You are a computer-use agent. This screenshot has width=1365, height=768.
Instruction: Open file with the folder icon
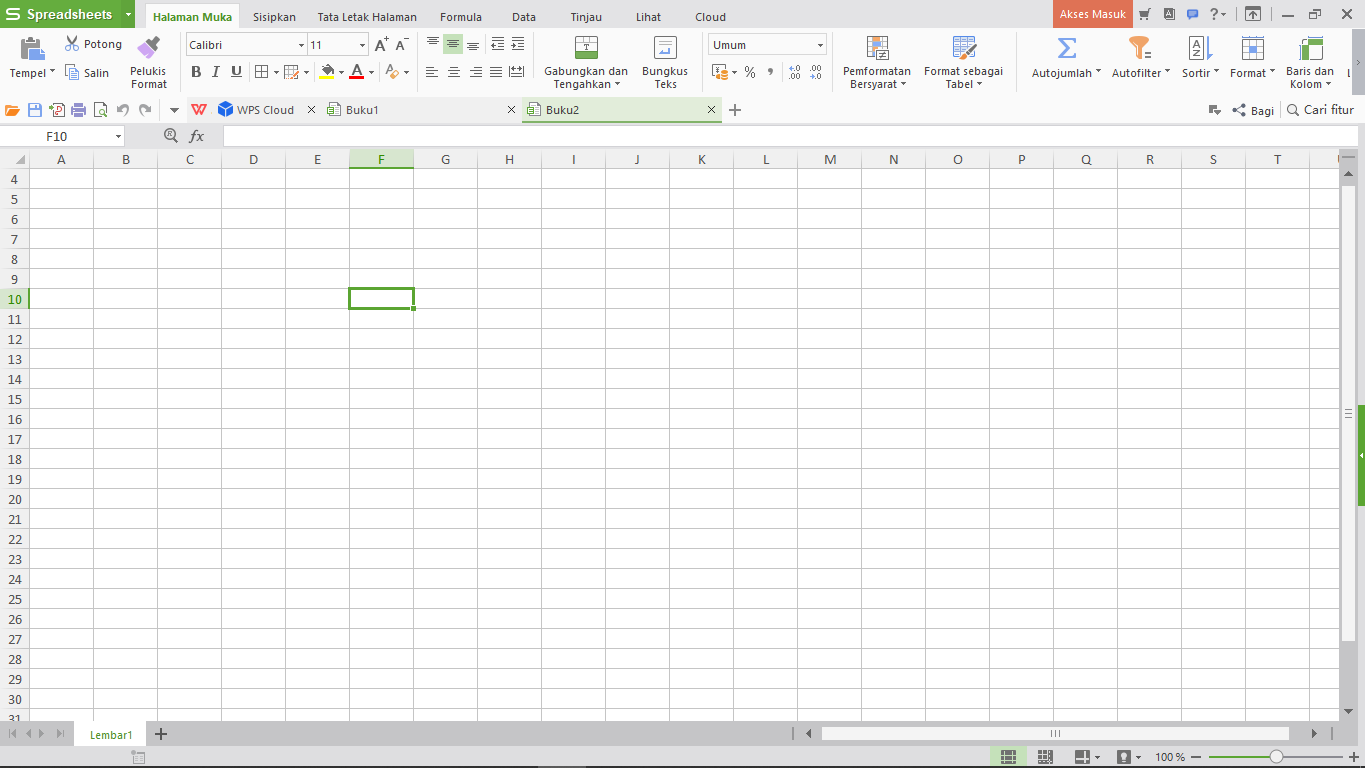click(x=13, y=110)
